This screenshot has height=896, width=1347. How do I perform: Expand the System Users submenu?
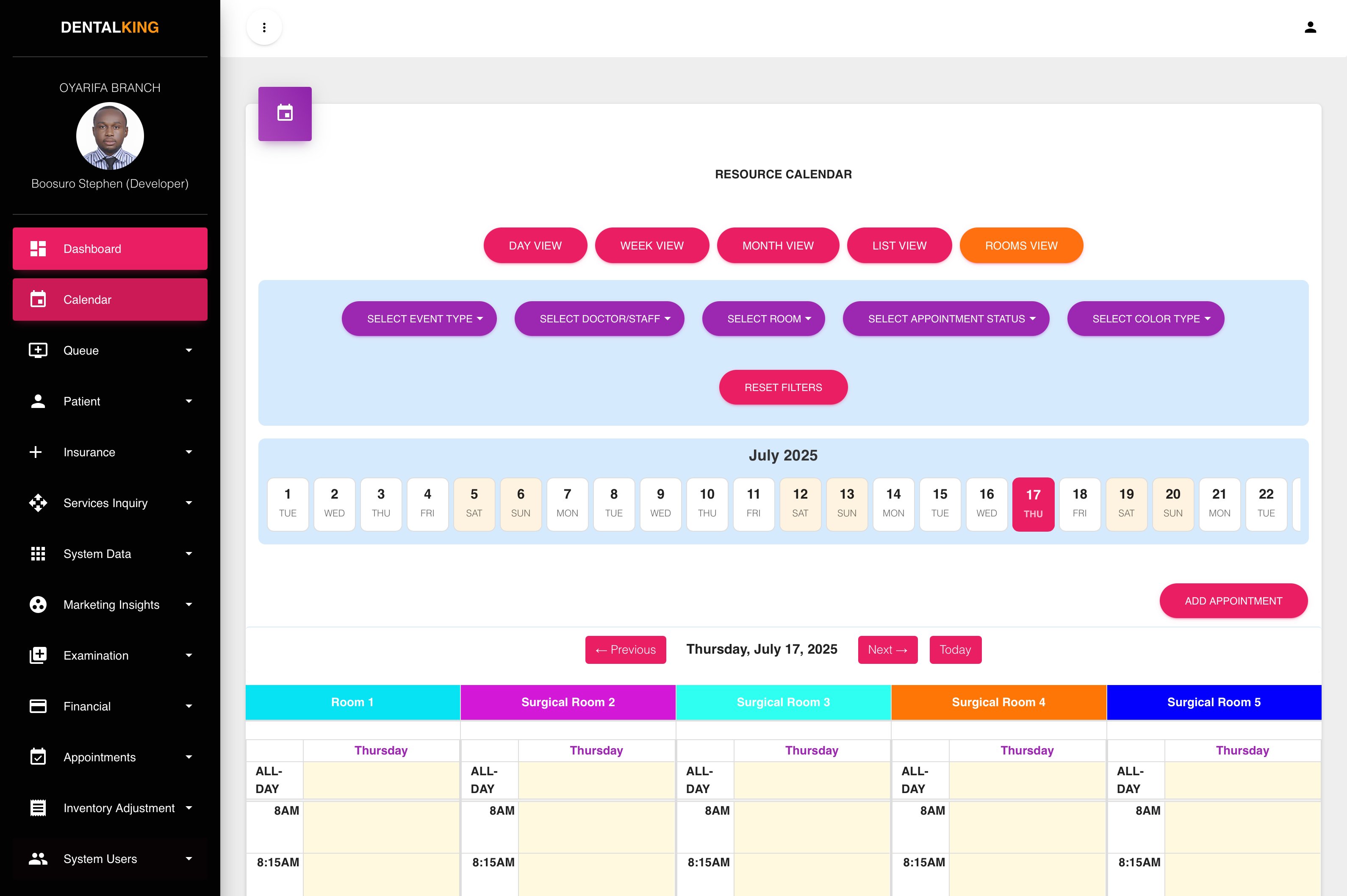coord(188,859)
